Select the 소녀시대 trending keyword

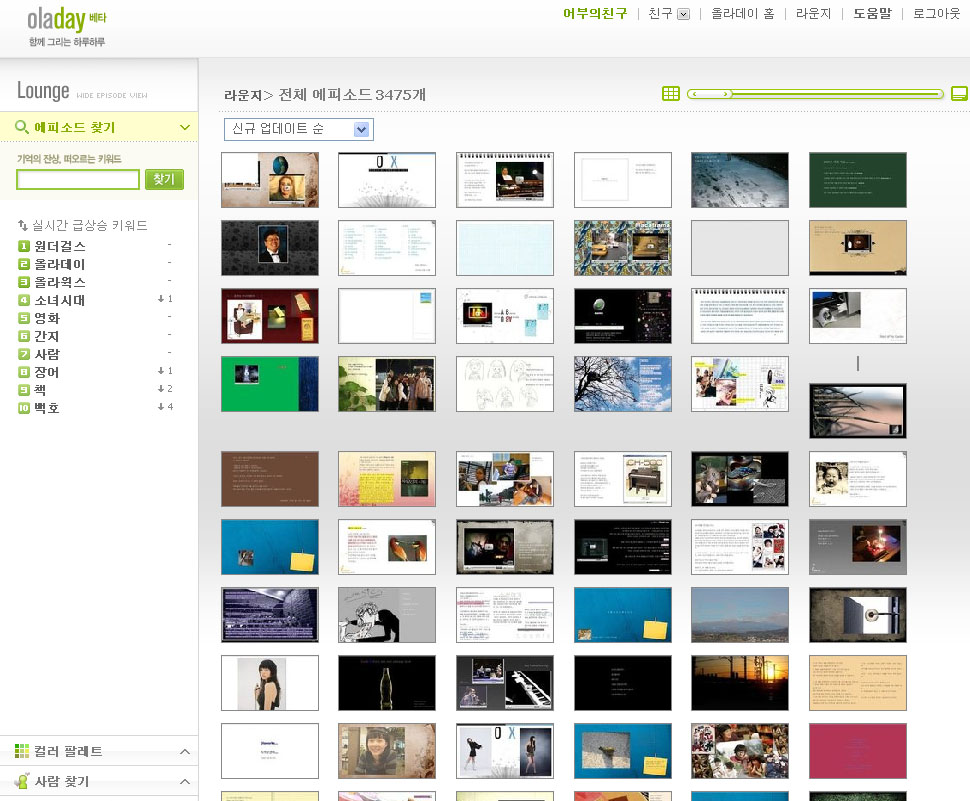point(60,300)
